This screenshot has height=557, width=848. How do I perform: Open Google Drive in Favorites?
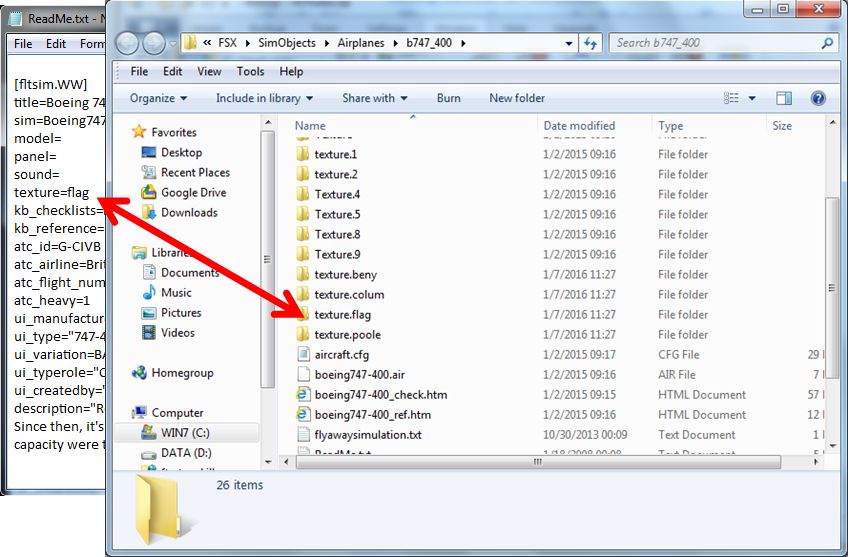183,193
